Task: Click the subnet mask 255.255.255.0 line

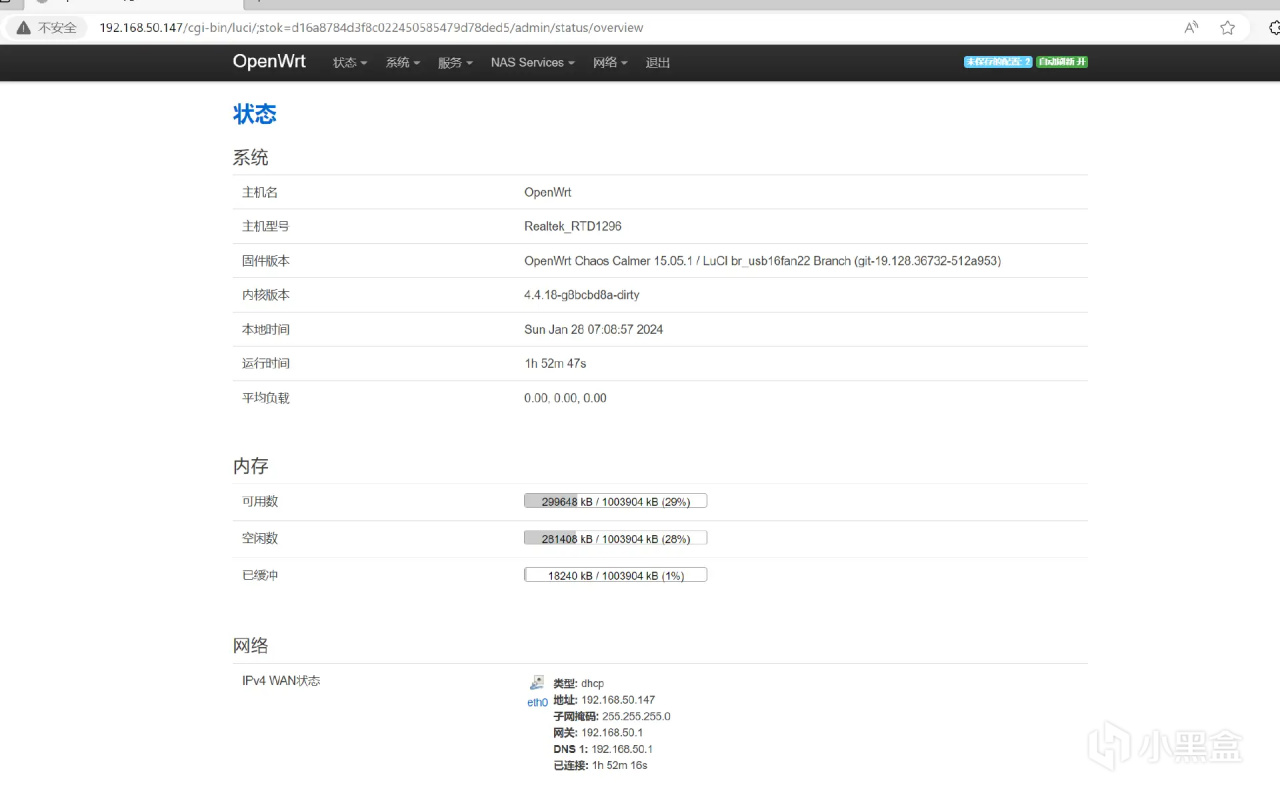Action: pyautogui.click(x=612, y=716)
